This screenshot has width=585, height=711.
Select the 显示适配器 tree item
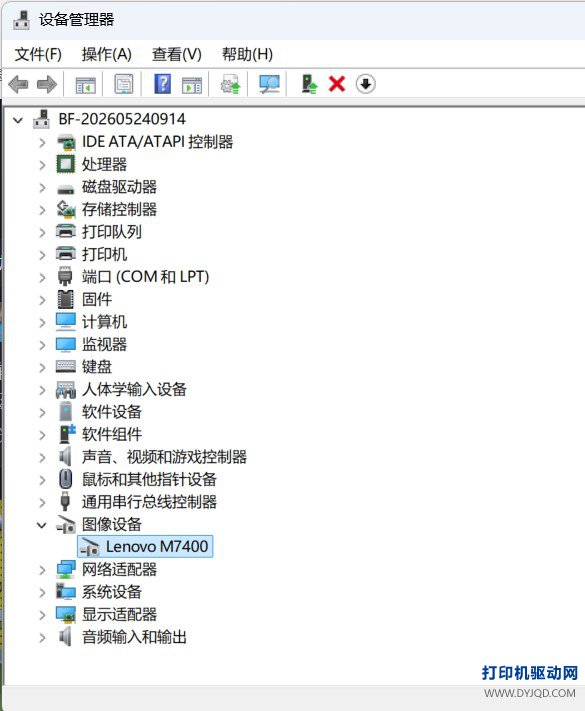(119, 615)
